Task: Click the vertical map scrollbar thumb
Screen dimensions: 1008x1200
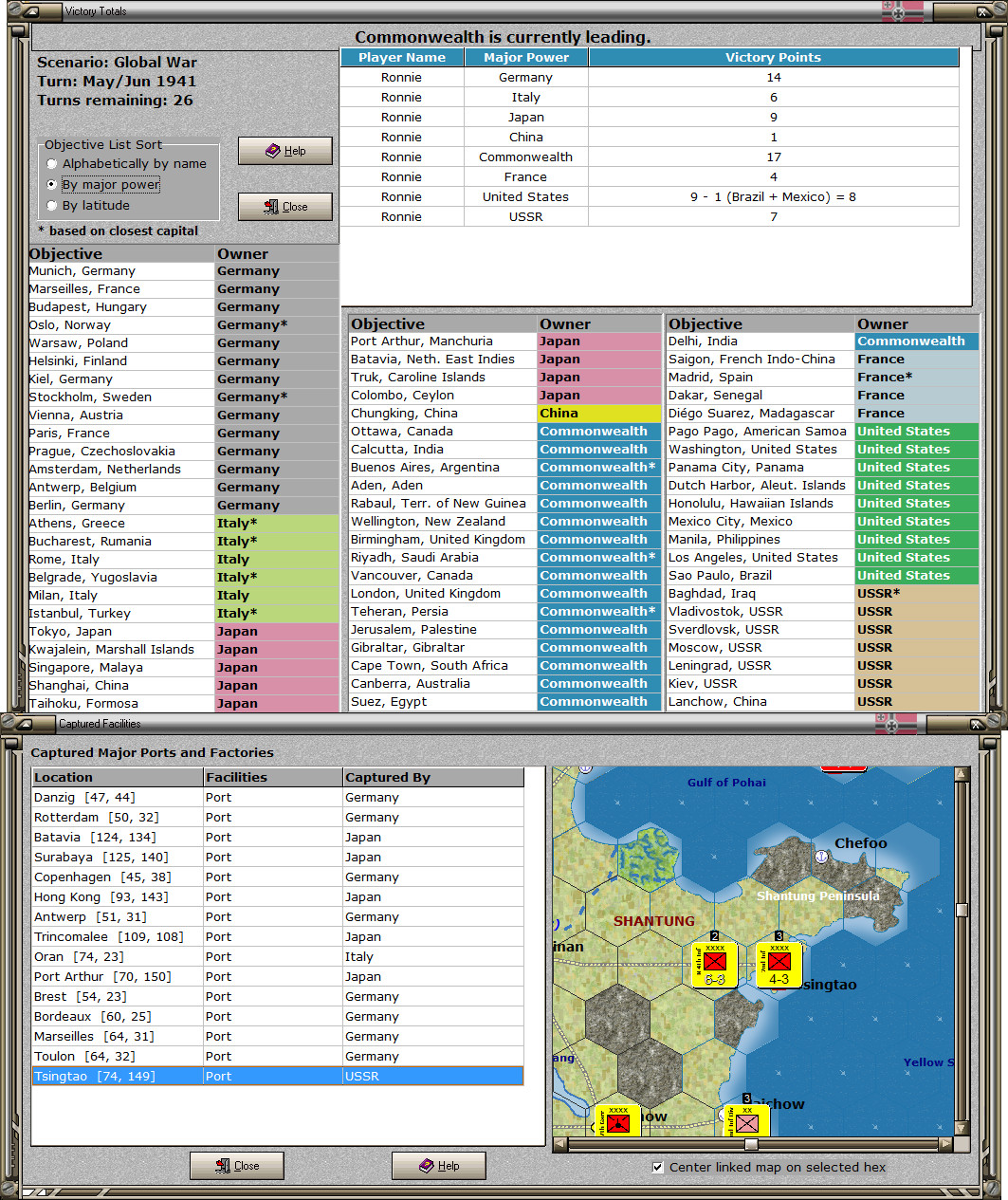Action: point(962,910)
